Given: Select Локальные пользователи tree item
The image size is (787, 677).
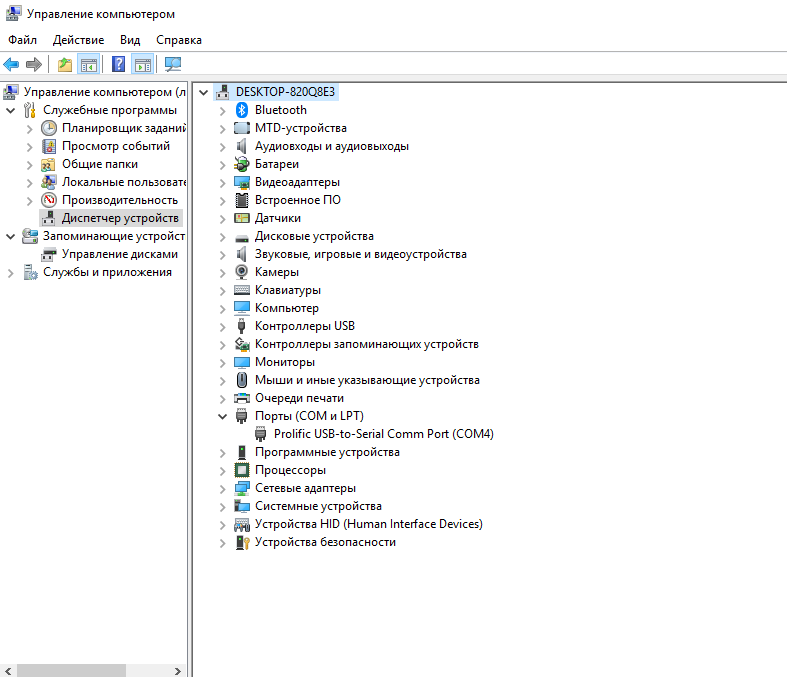Looking at the screenshot, I should point(123,182).
